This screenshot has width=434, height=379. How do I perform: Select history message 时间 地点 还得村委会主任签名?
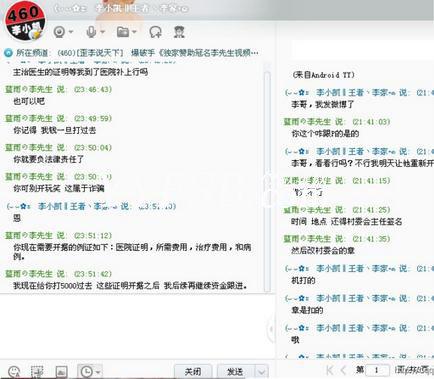point(347,222)
